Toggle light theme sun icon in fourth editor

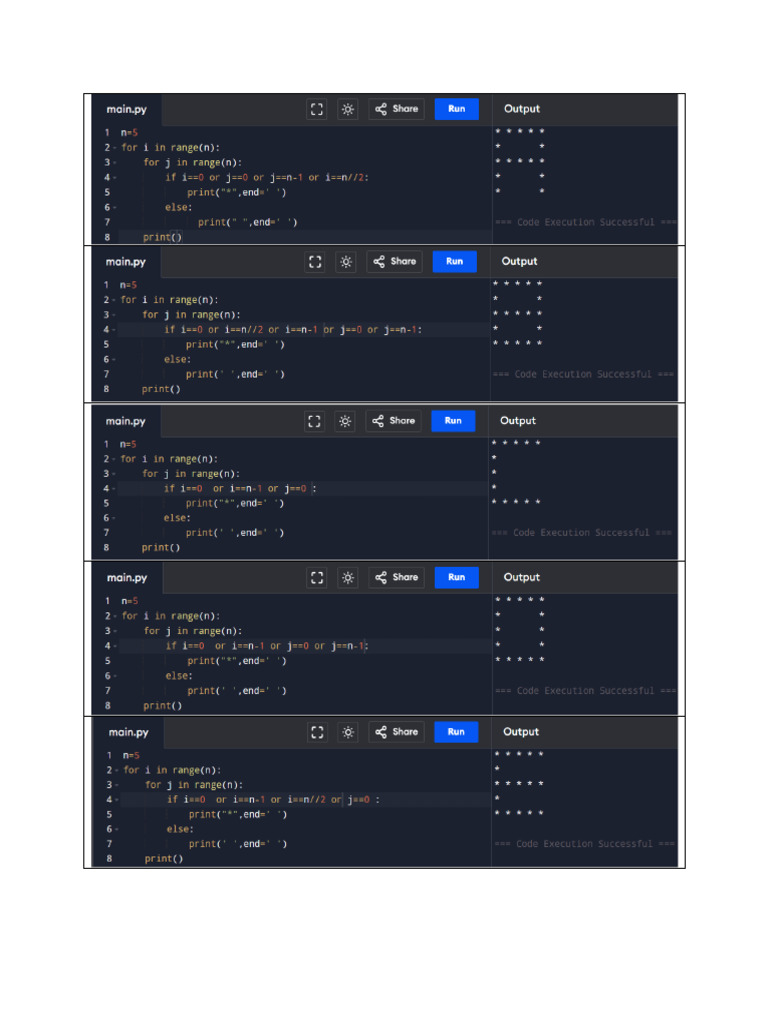click(348, 577)
